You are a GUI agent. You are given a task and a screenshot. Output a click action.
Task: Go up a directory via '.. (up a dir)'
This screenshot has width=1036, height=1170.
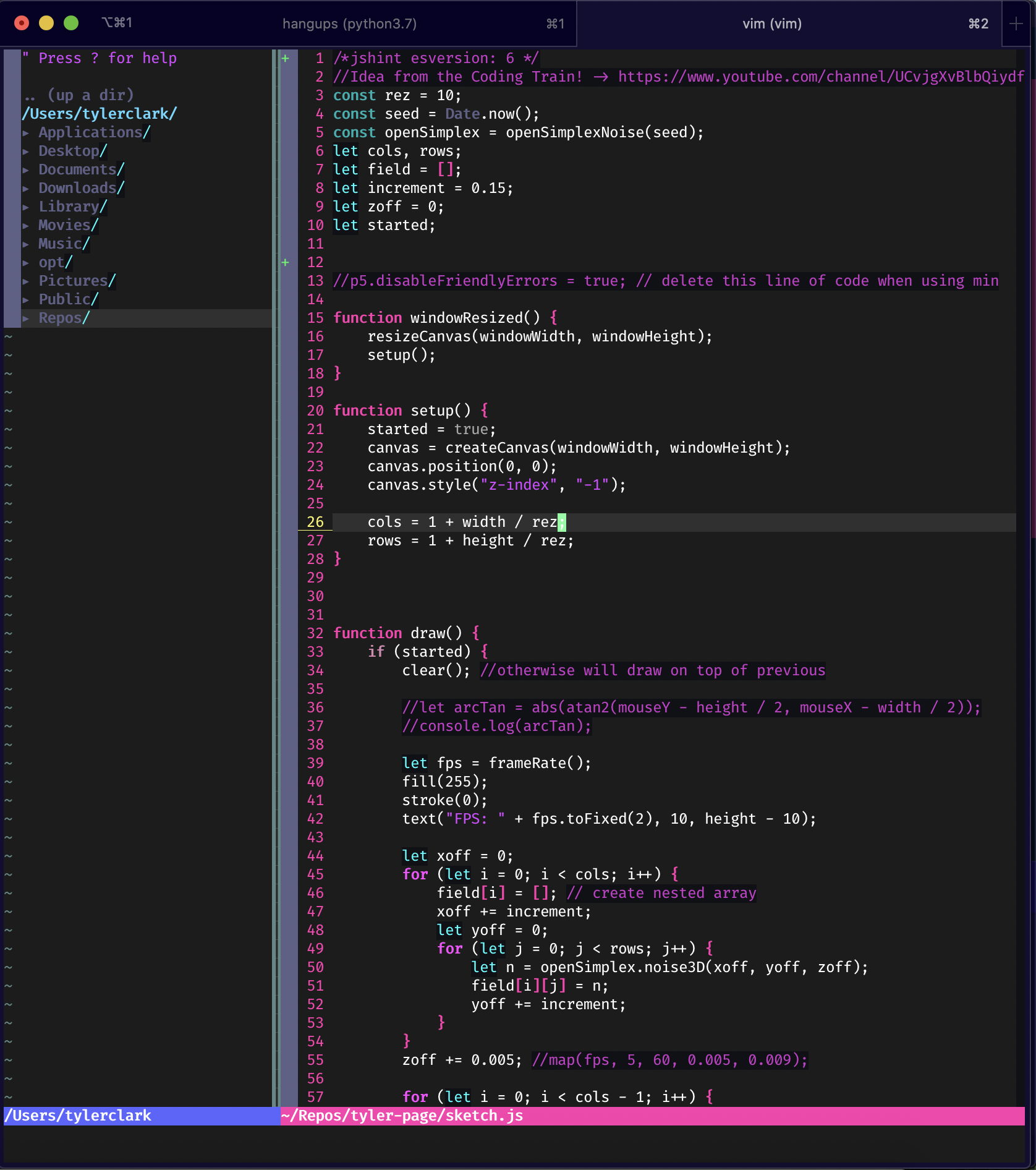pyautogui.click(x=78, y=95)
